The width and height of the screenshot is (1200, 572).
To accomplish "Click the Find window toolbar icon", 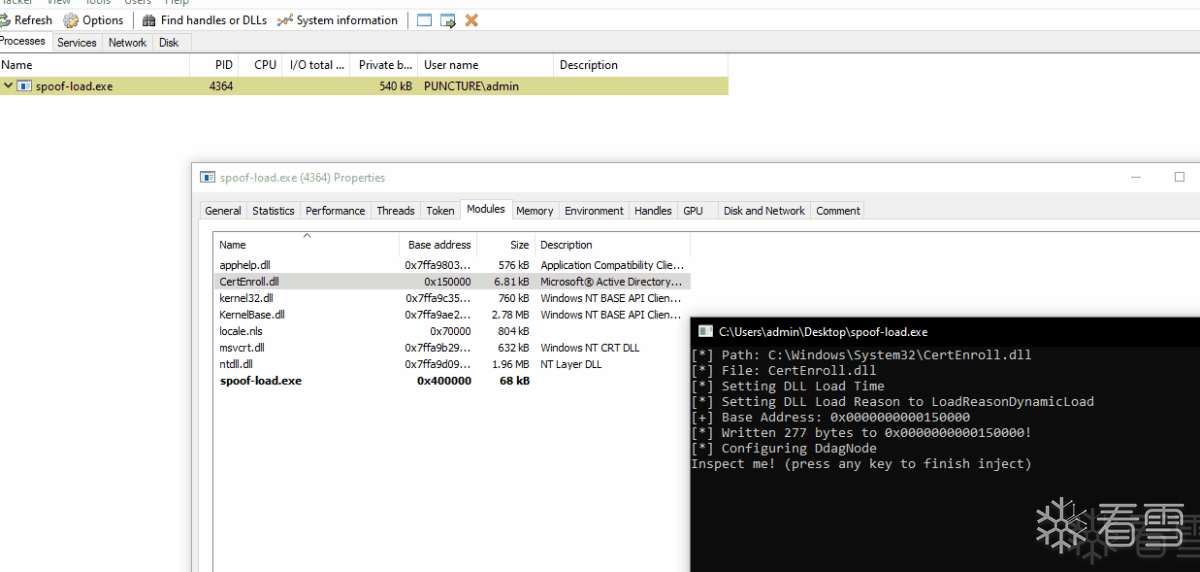I will [424, 20].
